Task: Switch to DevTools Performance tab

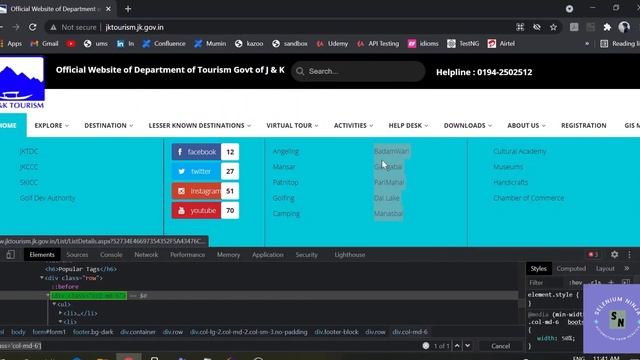Action: tap(188, 255)
